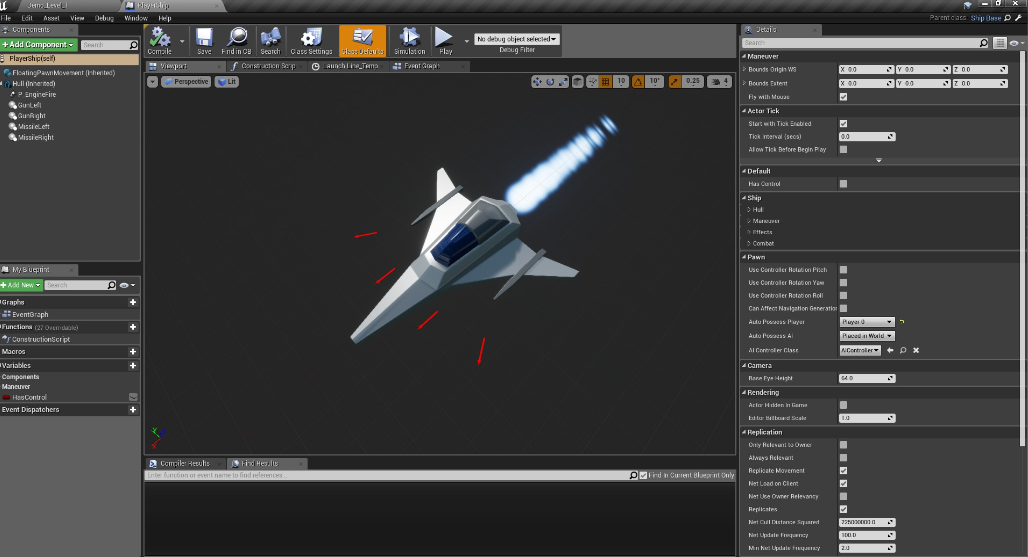Open Details panel property matrix grid icon
This screenshot has height=557, width=1028.
999,43
